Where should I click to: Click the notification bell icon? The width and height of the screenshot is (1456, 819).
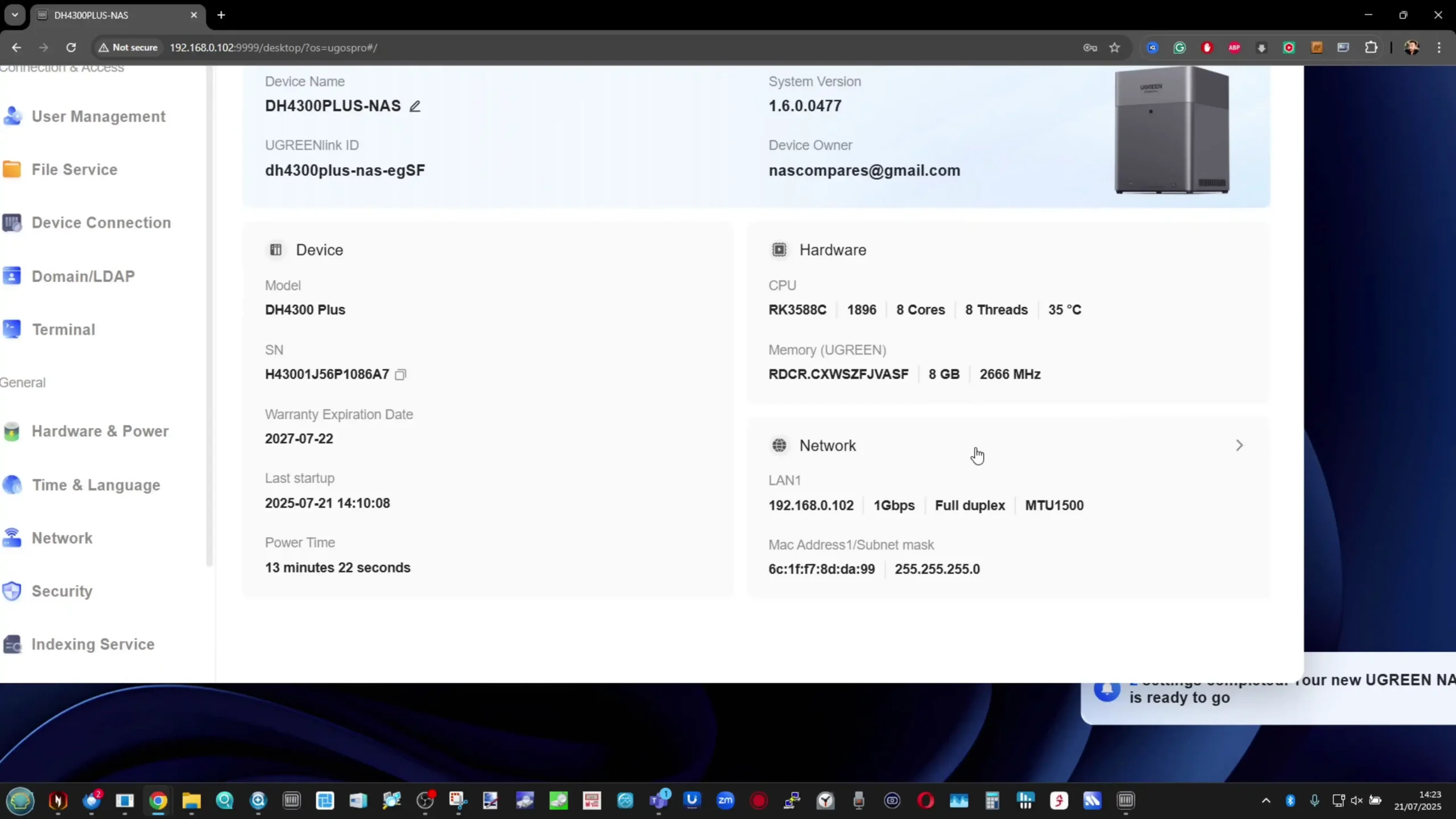[x=1107, y=690]
